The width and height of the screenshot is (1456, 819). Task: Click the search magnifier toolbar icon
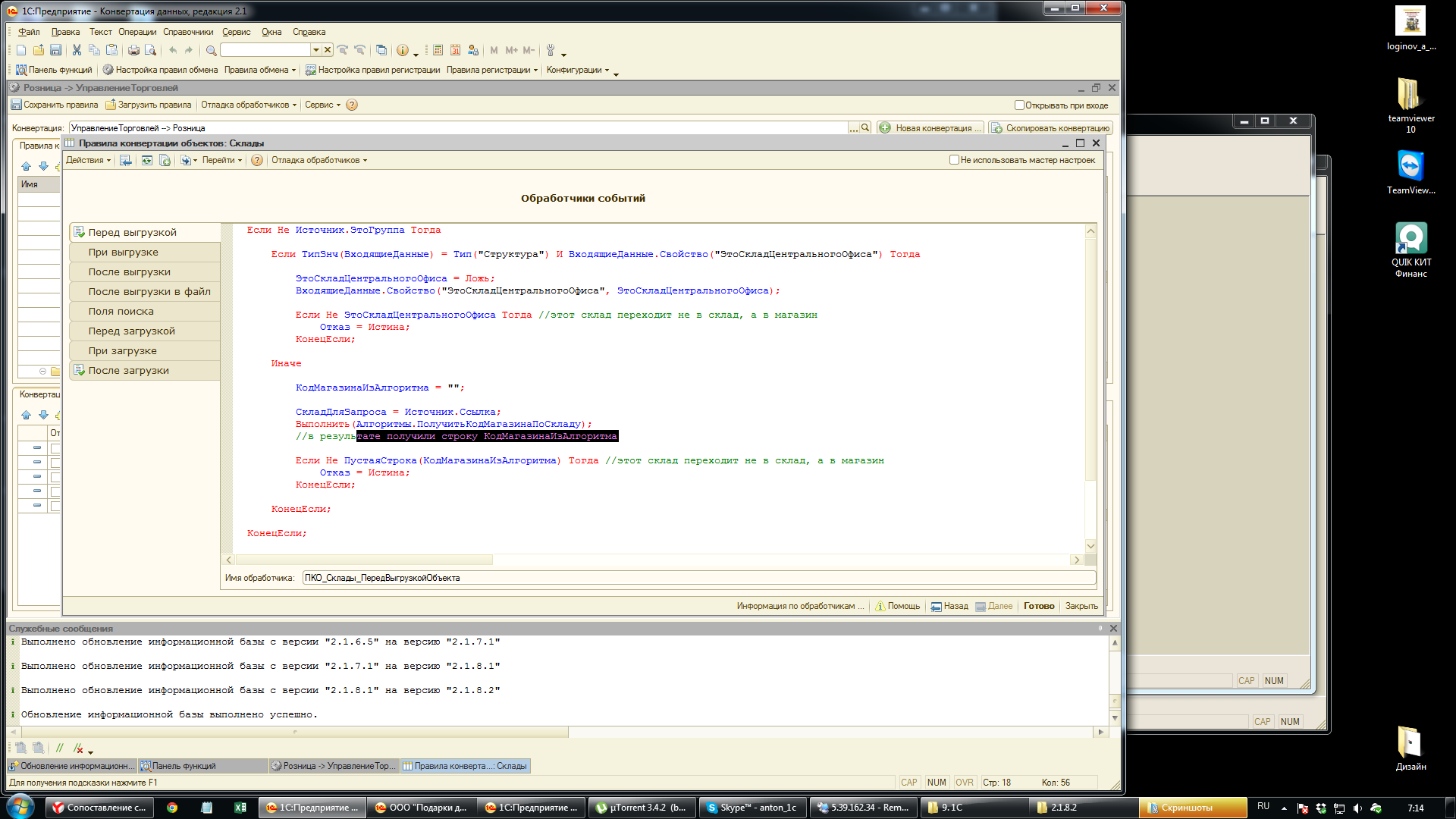212,50
